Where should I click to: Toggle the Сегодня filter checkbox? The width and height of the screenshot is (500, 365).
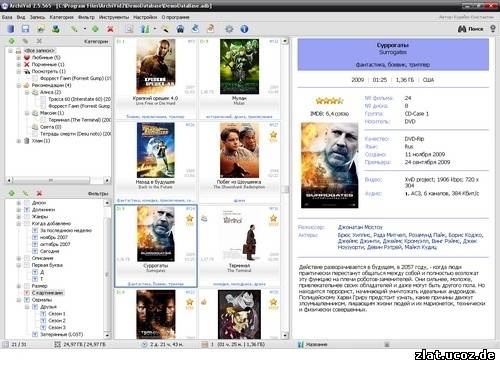coord(35,251)
